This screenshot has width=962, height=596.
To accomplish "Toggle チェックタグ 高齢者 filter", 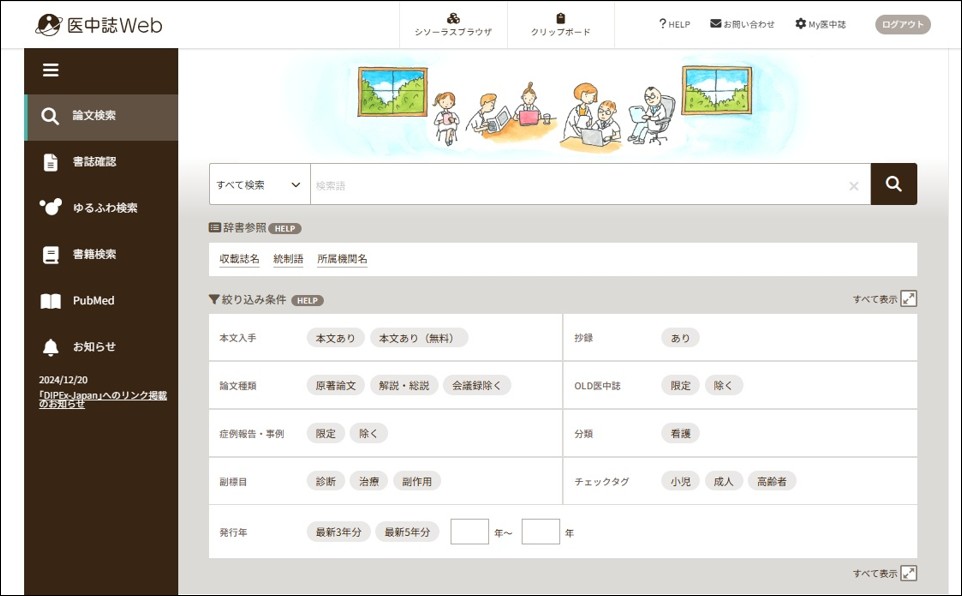I will 772,481.
